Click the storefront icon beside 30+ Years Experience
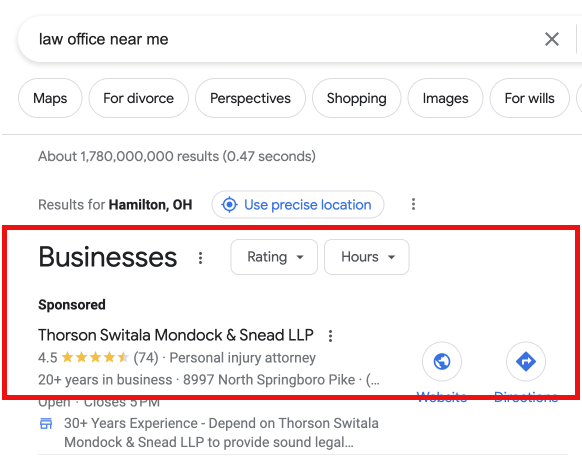 pos(46,423)
